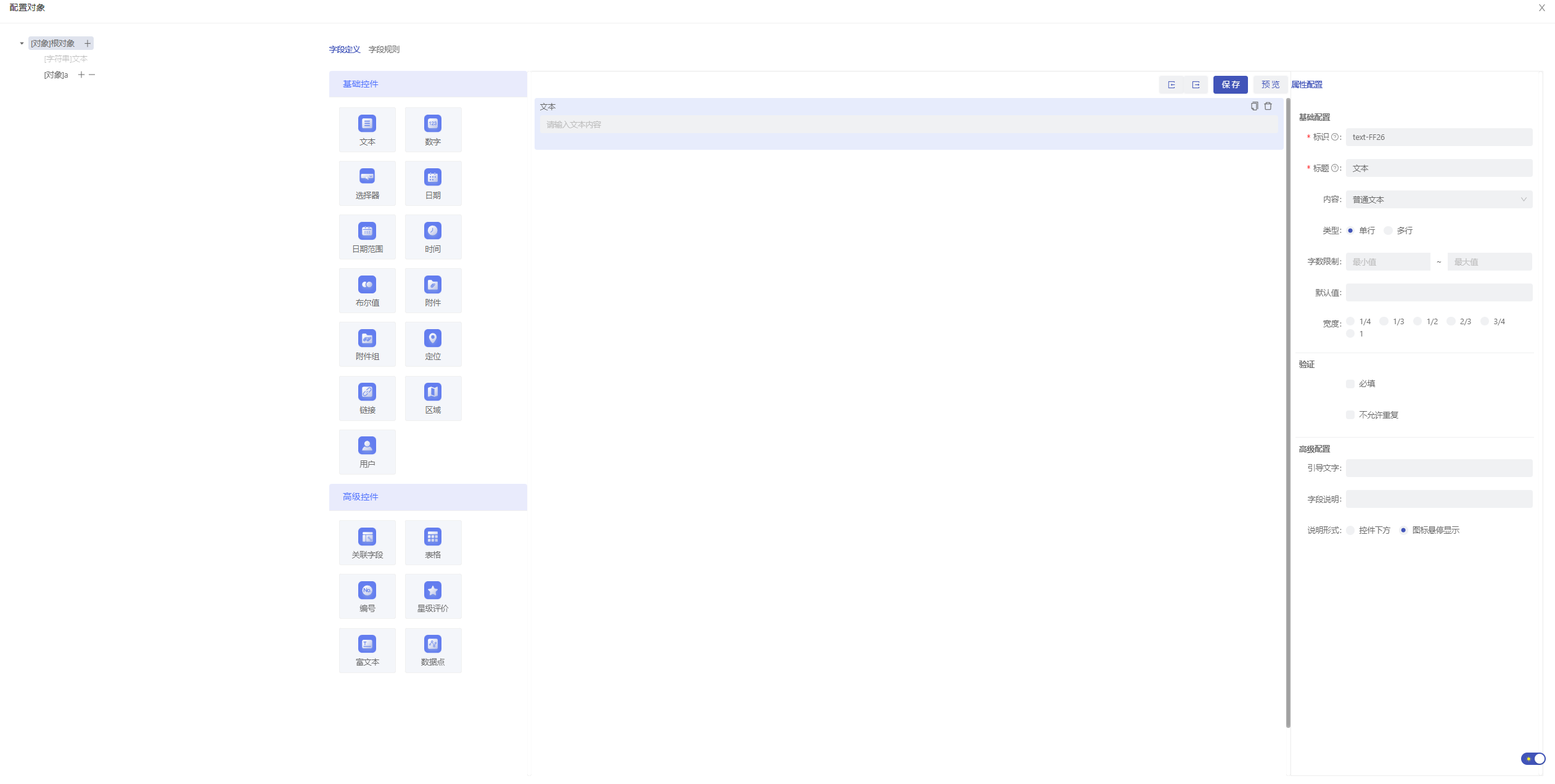Image resolution: width=1555 pixels, height=784 pixels.
Task: Switch to the 字段定义 tab
Action: (345, 49)
